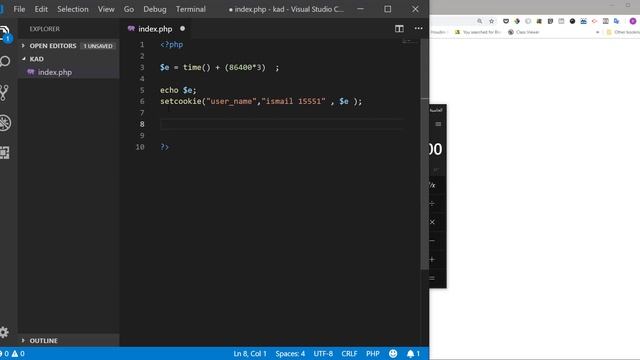Viewport: 640px width, 360px height.
Task: Open notifications bell in status bar
Action: (x=413, y=353)
